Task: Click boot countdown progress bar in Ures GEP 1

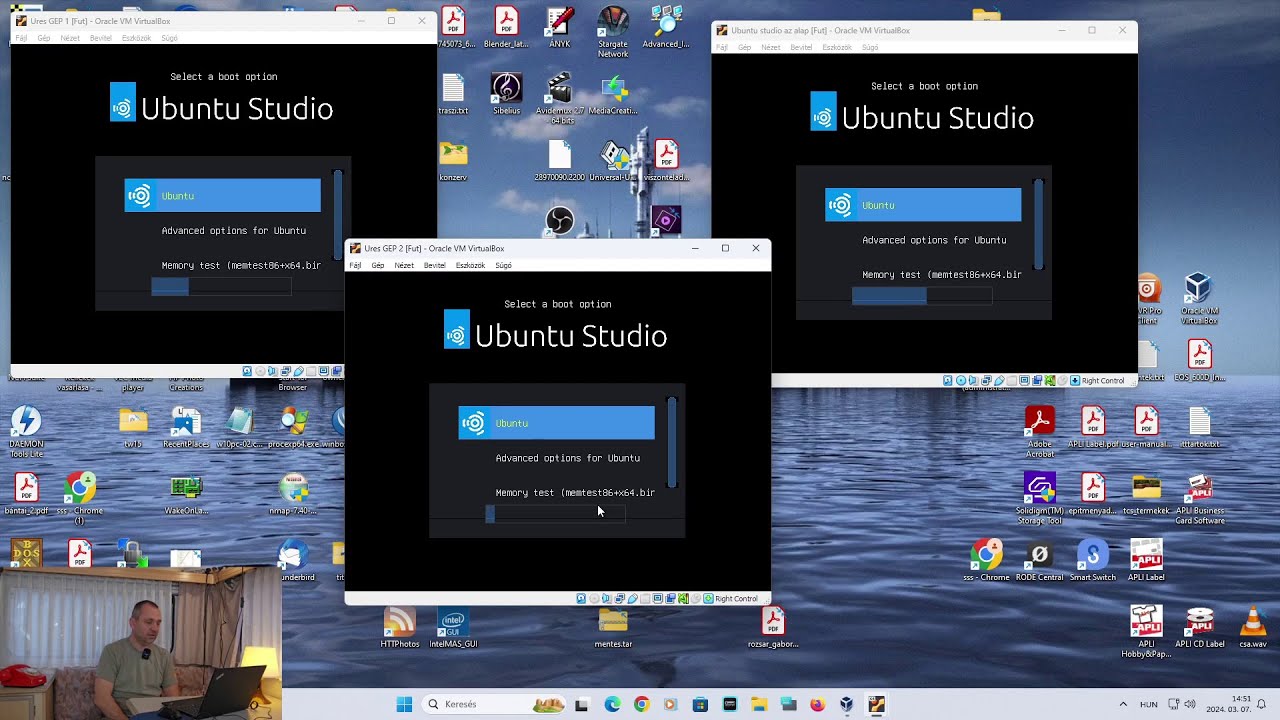Action: click(x=221, y=287)
